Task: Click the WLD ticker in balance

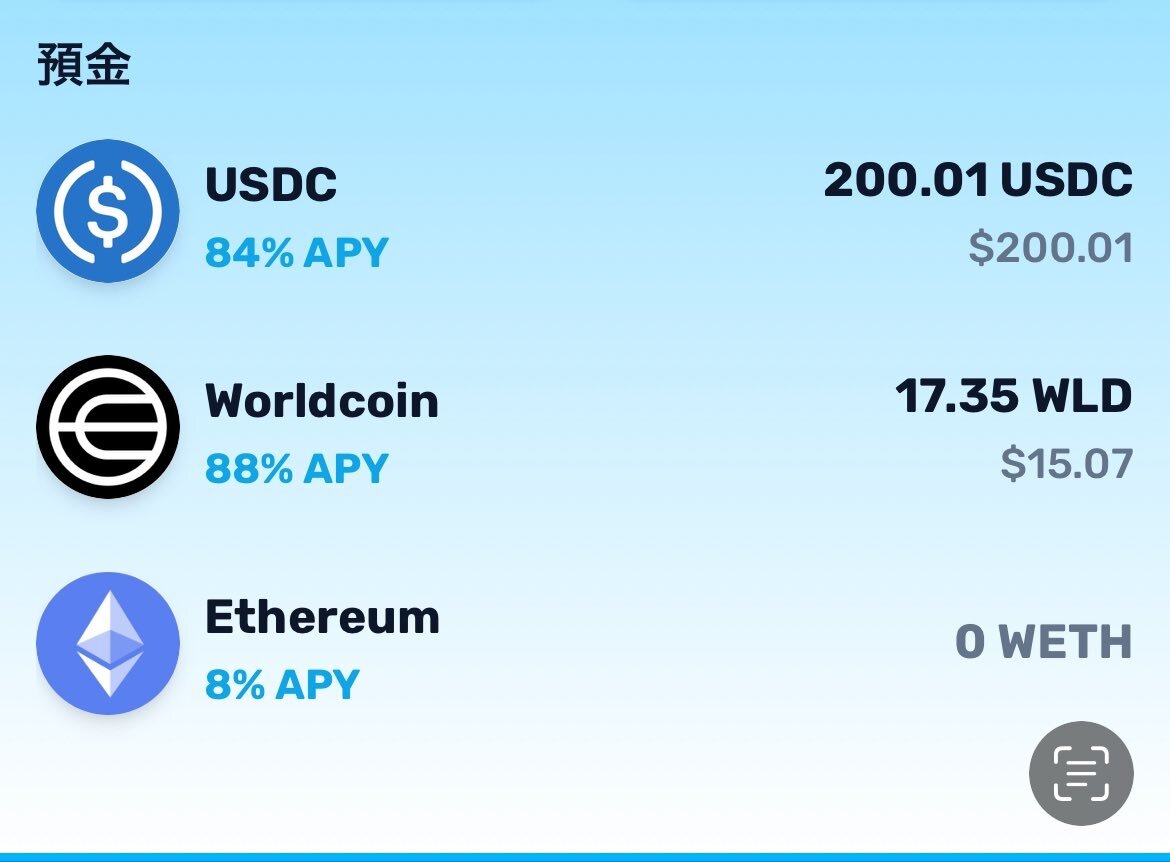Action: click(x=1082, y=396)
